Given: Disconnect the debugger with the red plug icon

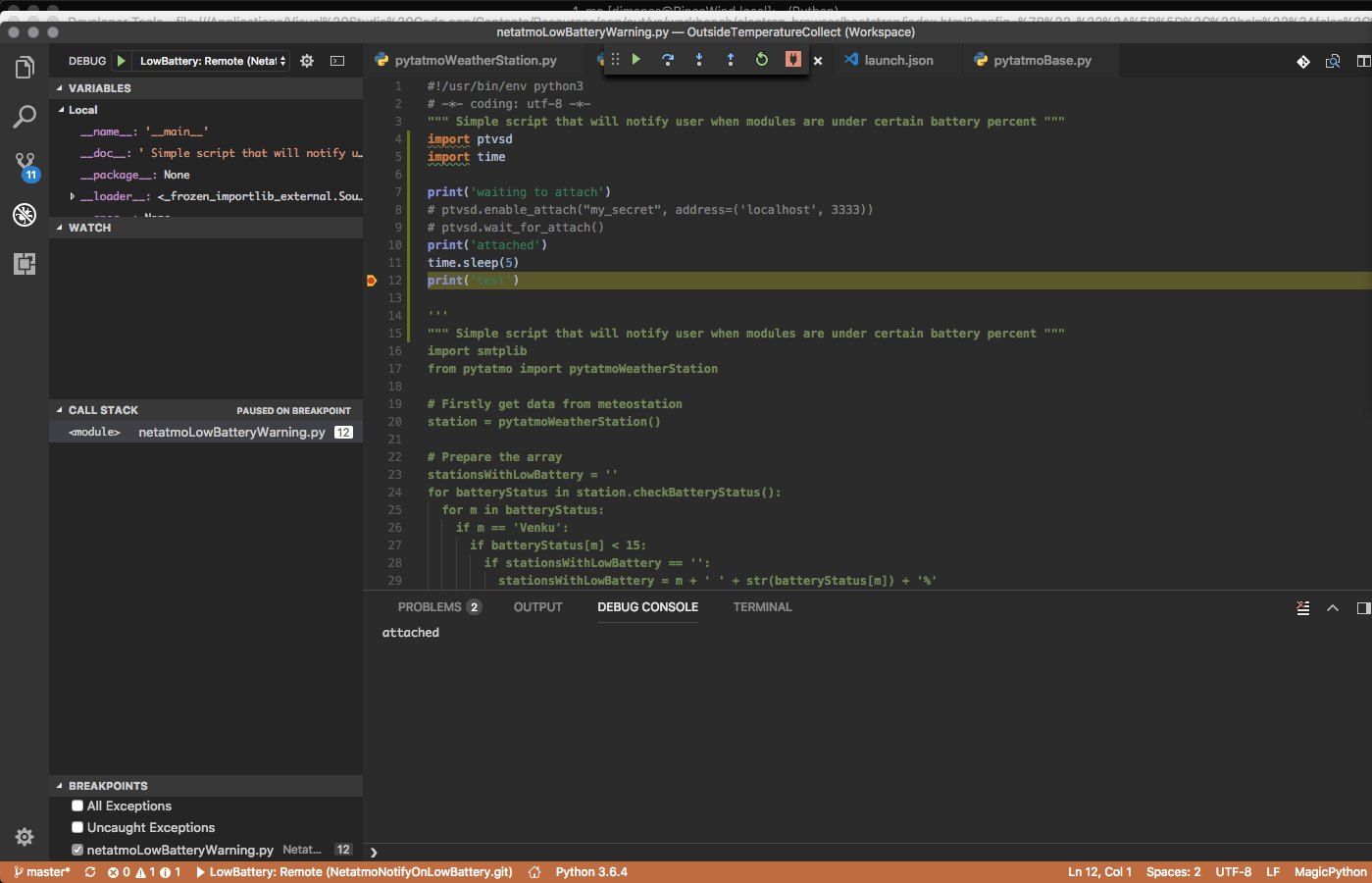Looking at the screenshot, I should click(791, 59).
